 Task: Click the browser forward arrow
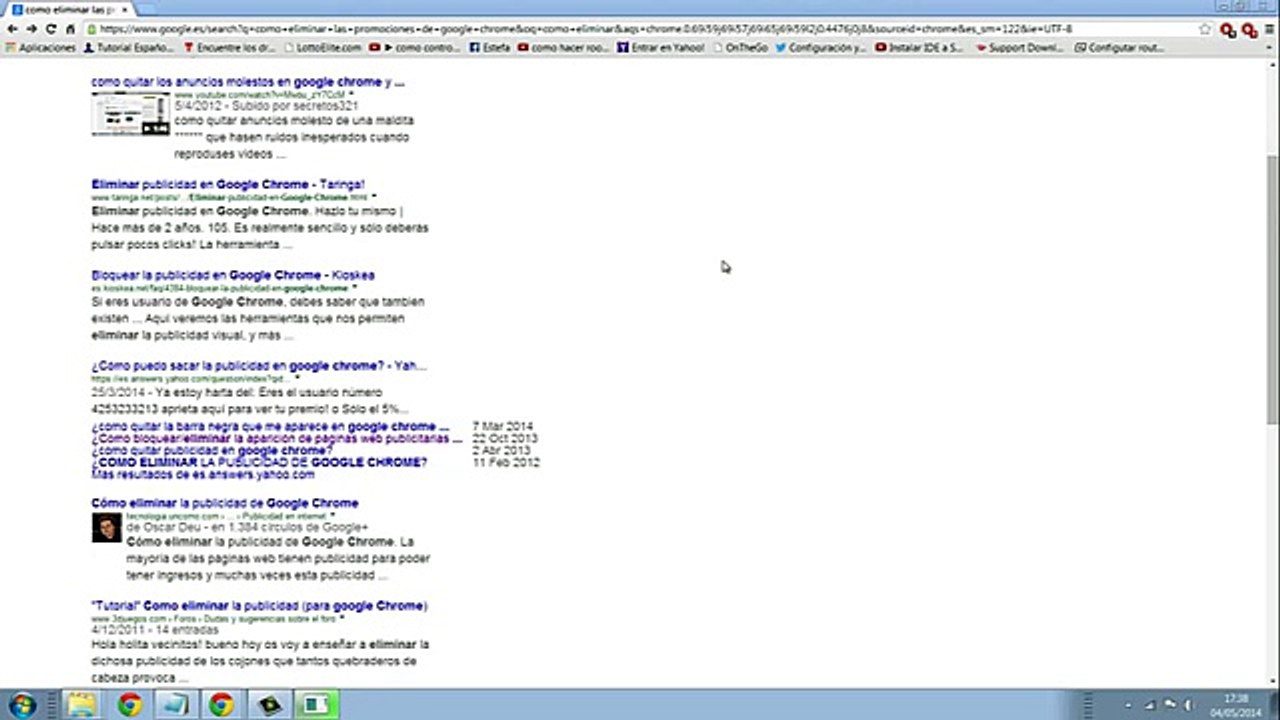[32, 29]
